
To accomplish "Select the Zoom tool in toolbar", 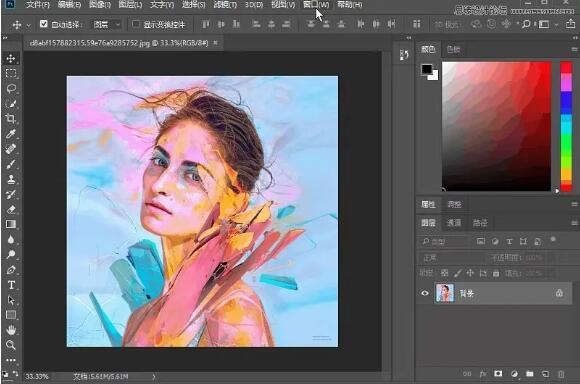I will pos(11,345).
